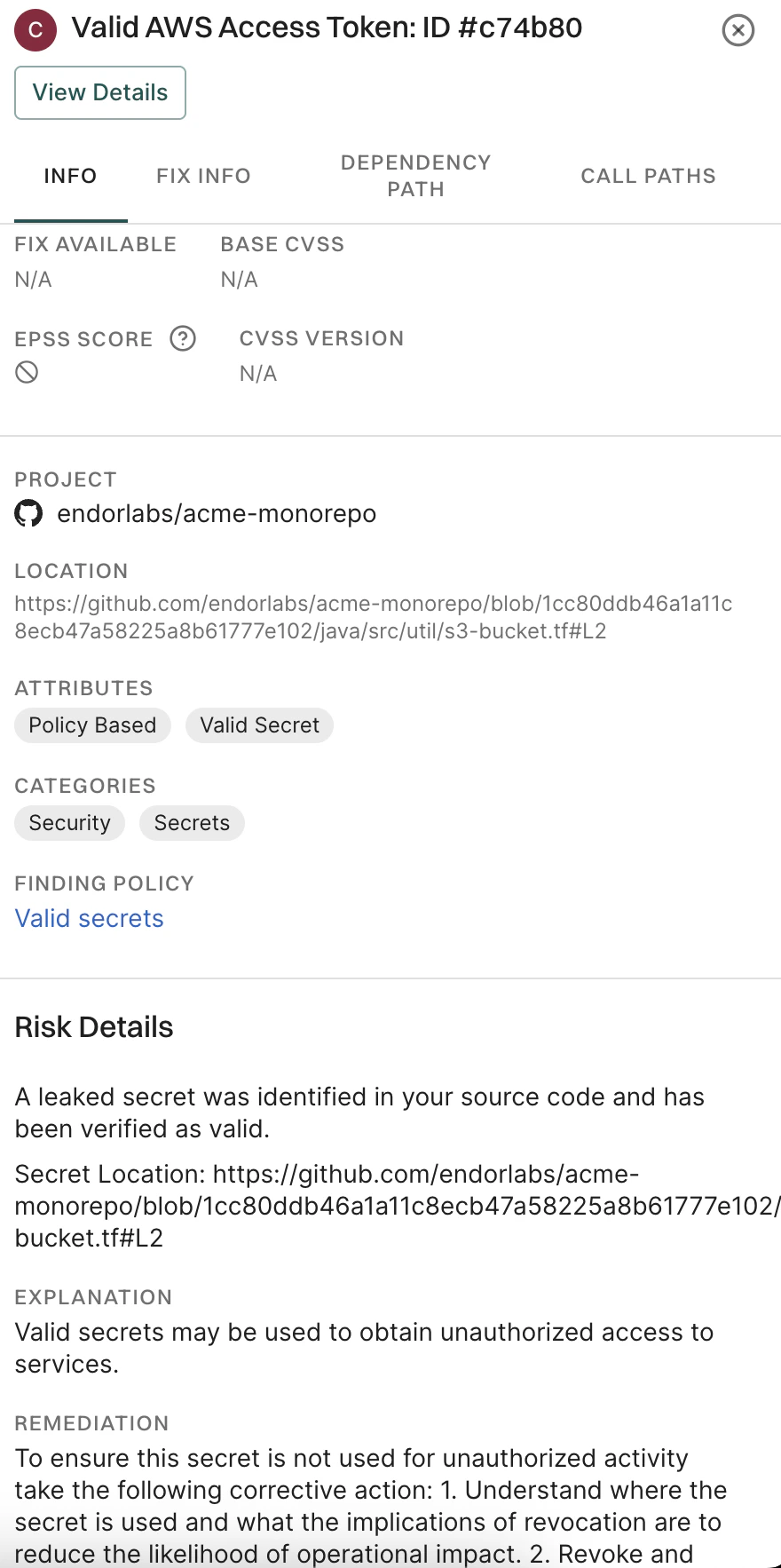The width and height of the screenshot is (781, 1568).
Task: Click the GitHub icon next to the project name
Action: [x=28, y=513]
